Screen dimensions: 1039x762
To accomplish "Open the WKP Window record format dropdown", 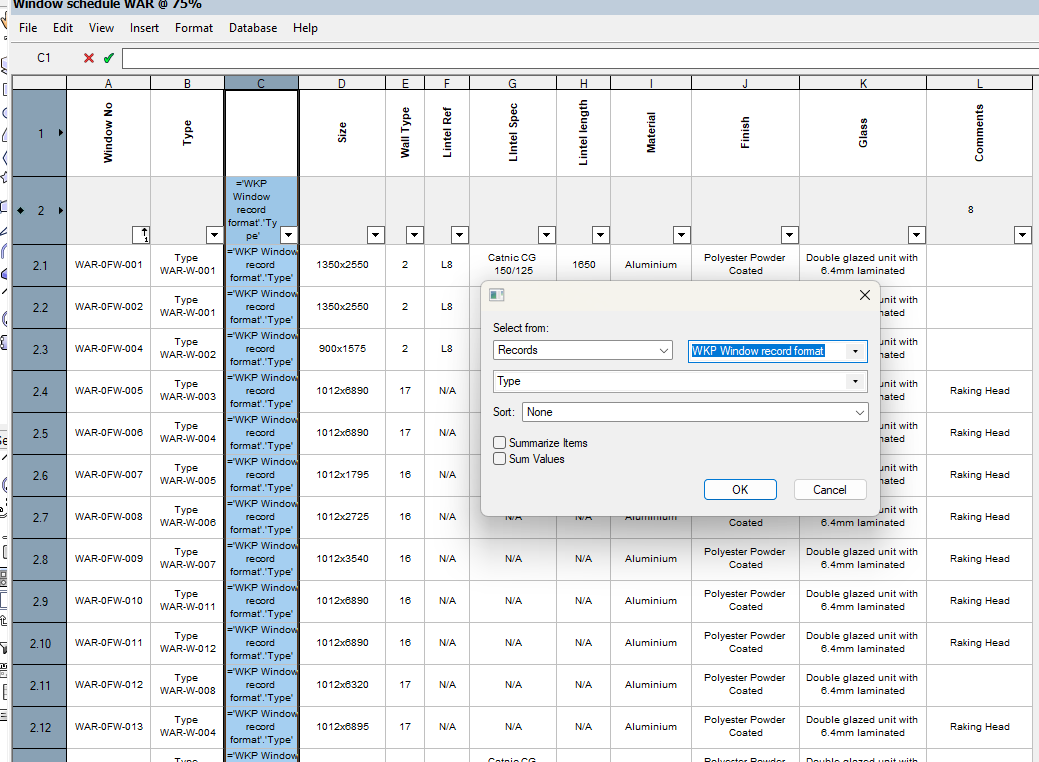I will [855, 350].
